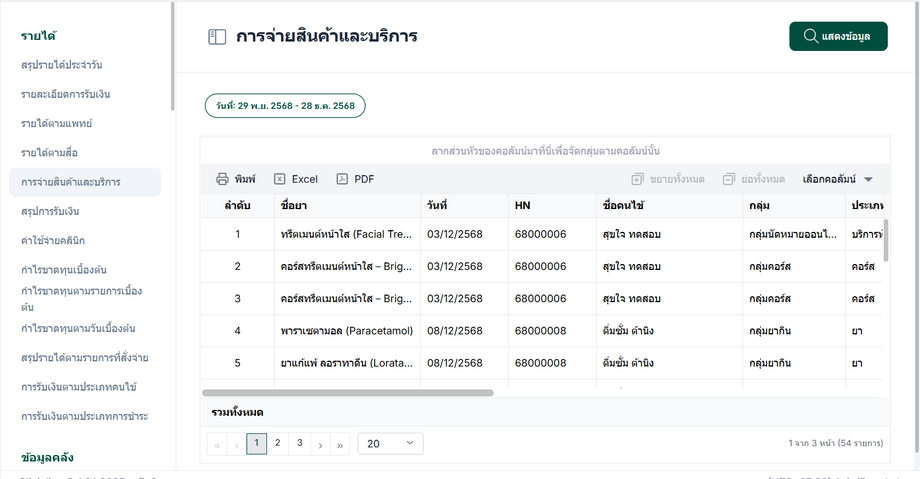Go to page 2 of the table

(x=277, y=443)
